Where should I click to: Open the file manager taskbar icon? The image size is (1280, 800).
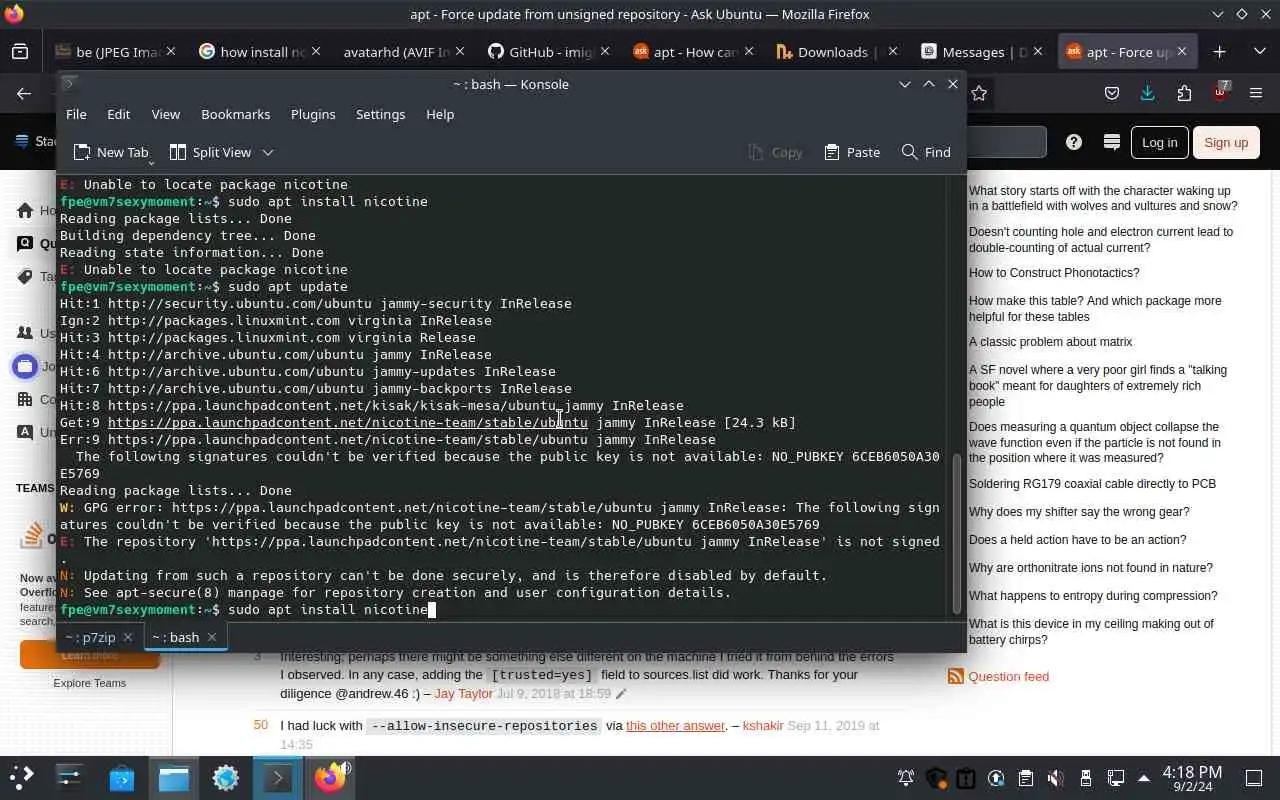click(173, 777)
